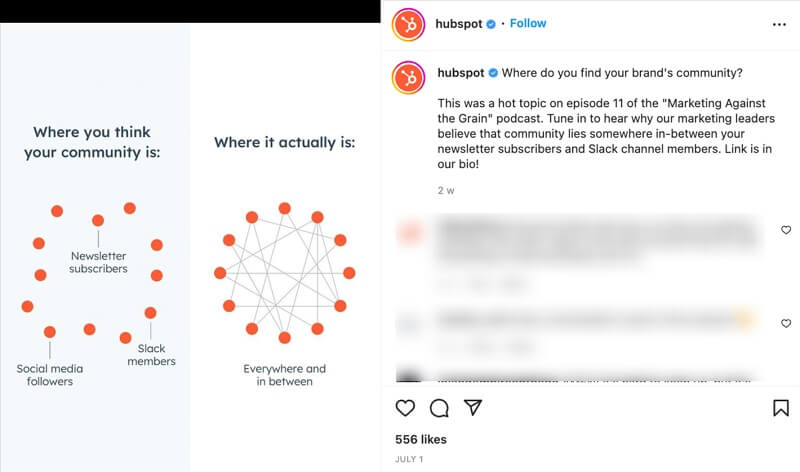Click the first commenter's blurred avatar
The width and height of the screenshot is (800, 472).
coord(411,233)
